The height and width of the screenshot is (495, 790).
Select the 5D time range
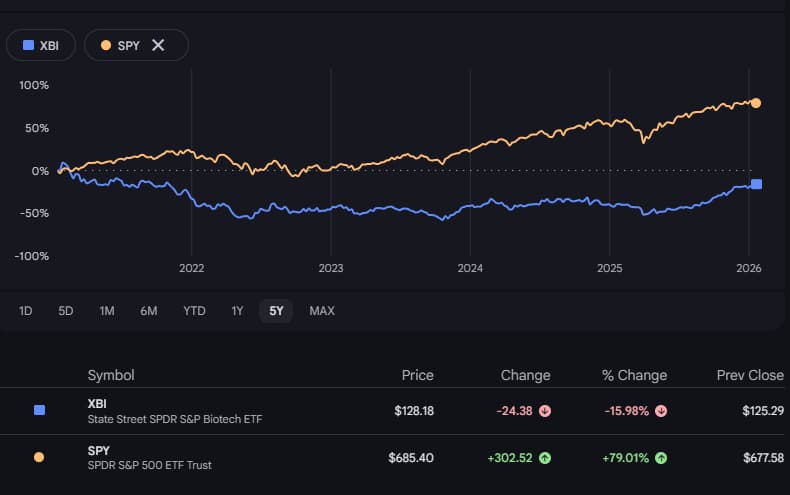66,311
